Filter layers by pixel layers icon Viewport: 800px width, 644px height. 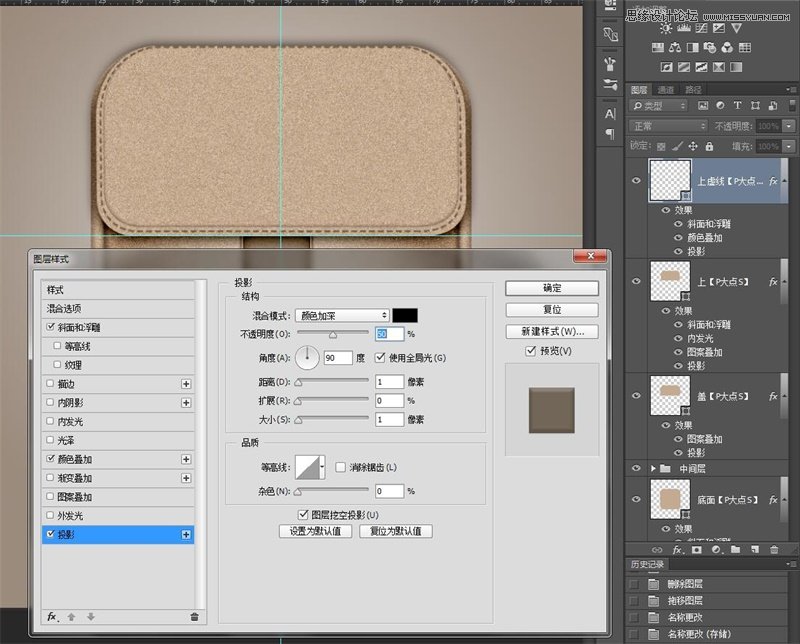point(703,106)
